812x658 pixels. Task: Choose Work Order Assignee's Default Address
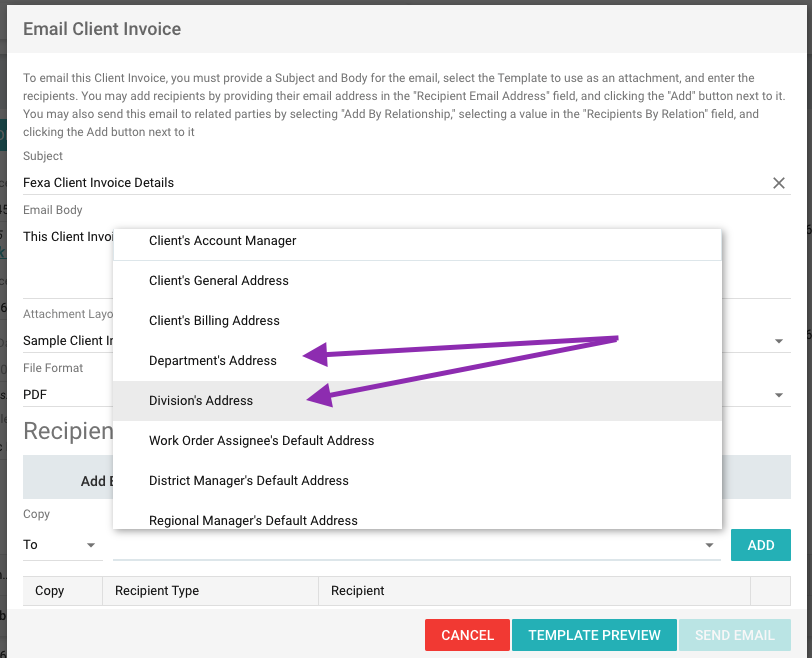[261, 441]
